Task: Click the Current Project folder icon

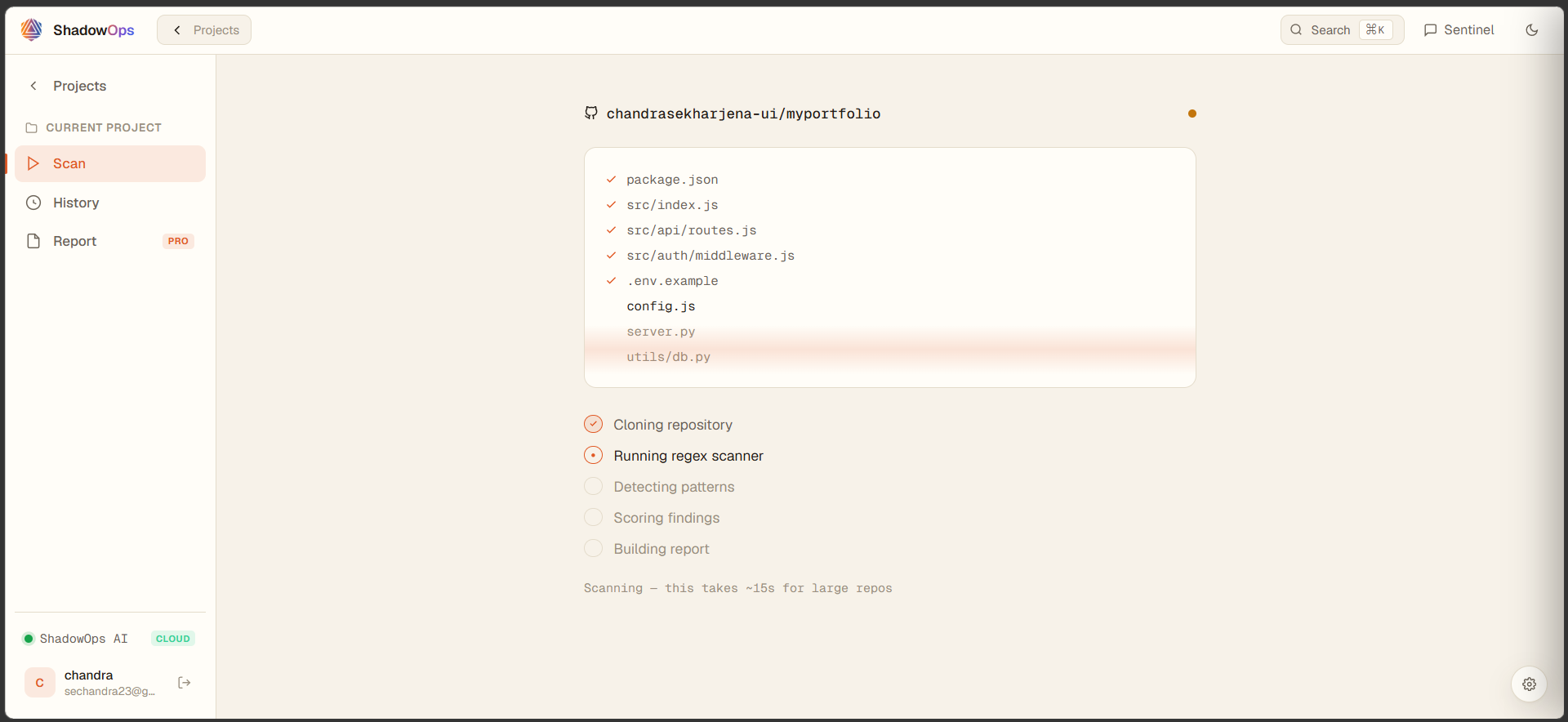Action: 32,128
